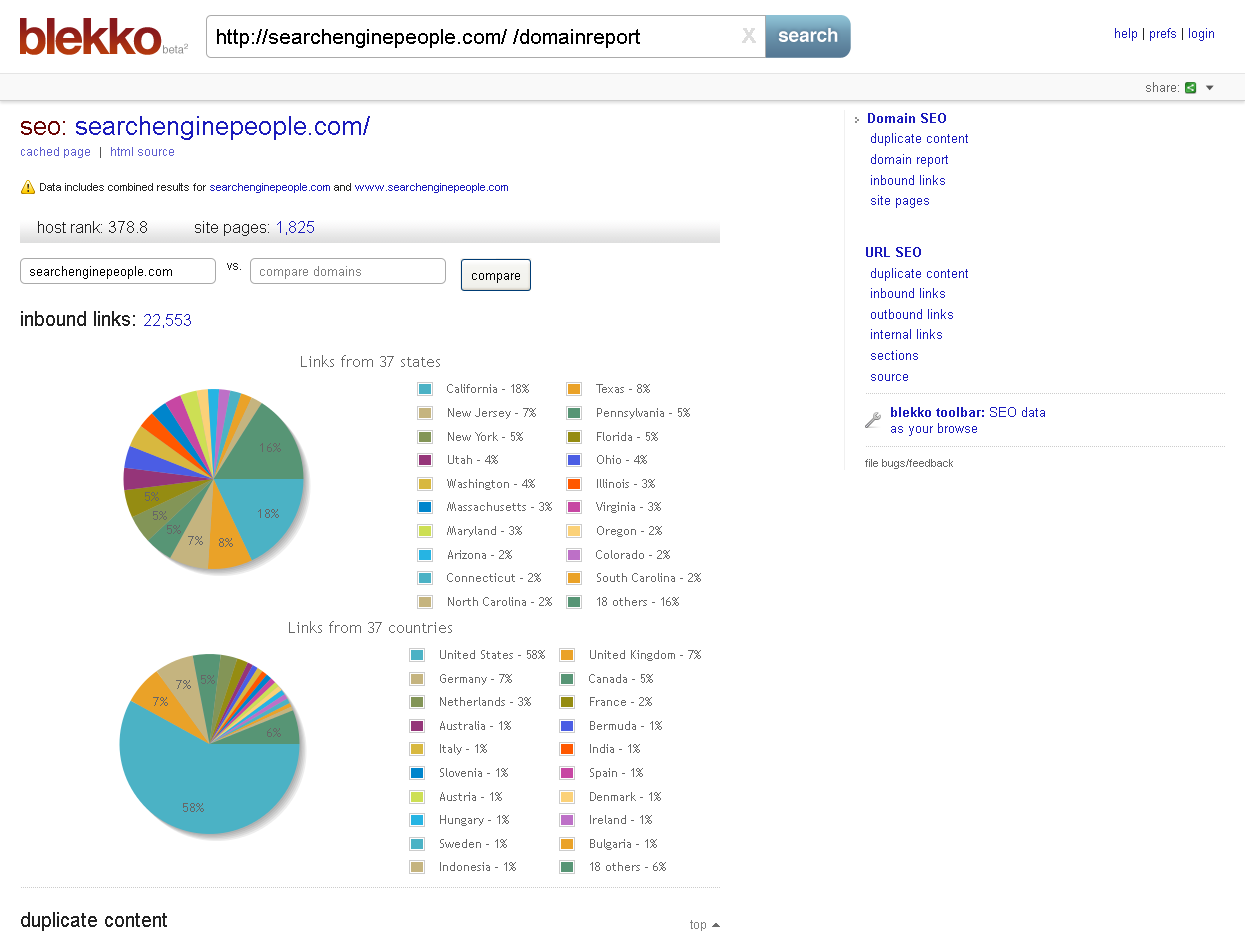The image size is (1245, 943).
Task: Click the United States legend color swatch
Action: pyautogui.click(x=417, y=655)
